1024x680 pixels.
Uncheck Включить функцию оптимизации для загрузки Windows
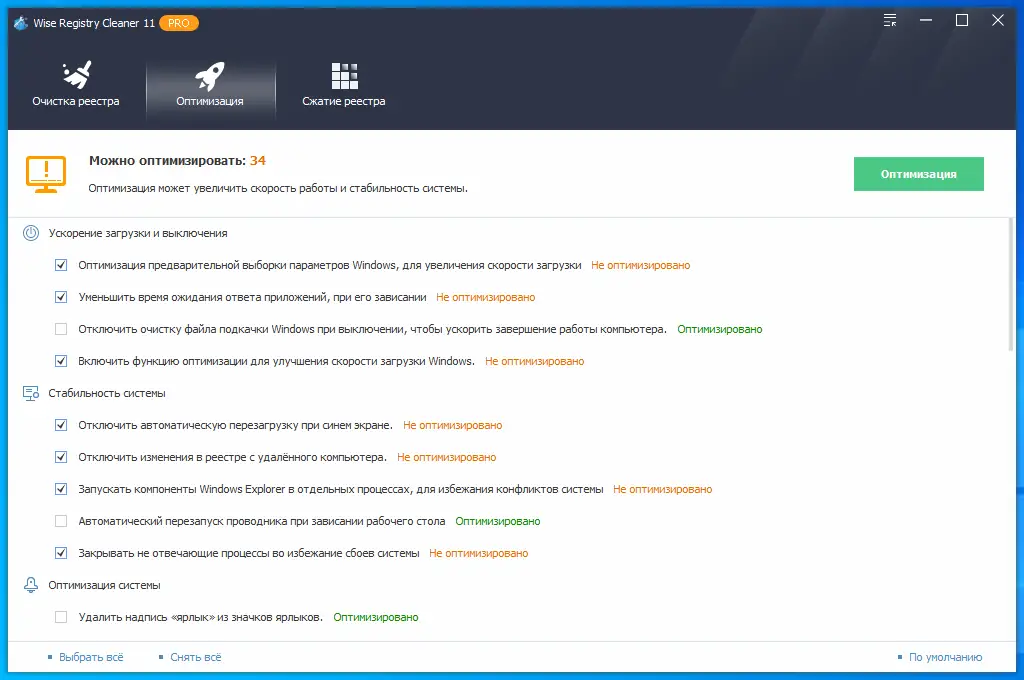(61, 361)
